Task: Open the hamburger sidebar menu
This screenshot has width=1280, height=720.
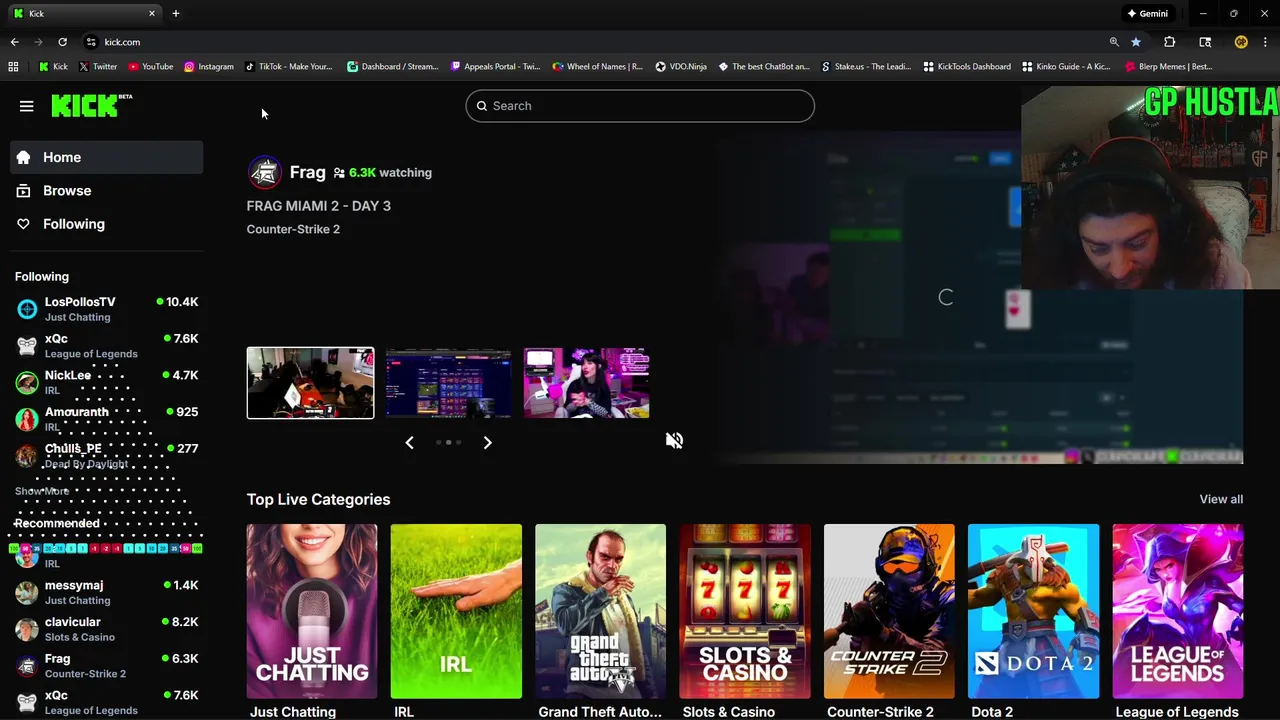Action: pos(27,106)
